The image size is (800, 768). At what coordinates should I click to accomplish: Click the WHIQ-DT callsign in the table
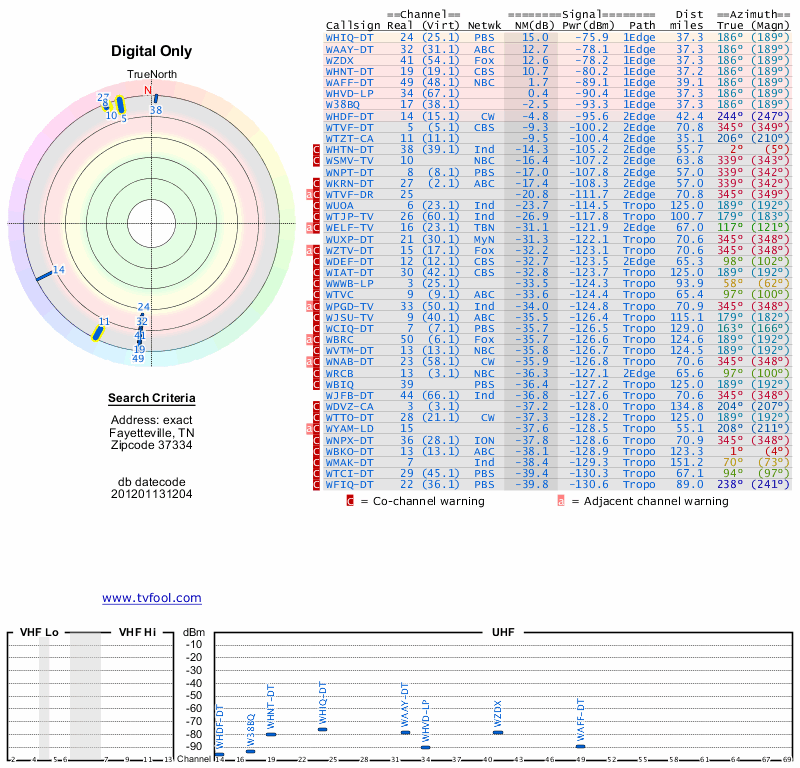[350, 36]
